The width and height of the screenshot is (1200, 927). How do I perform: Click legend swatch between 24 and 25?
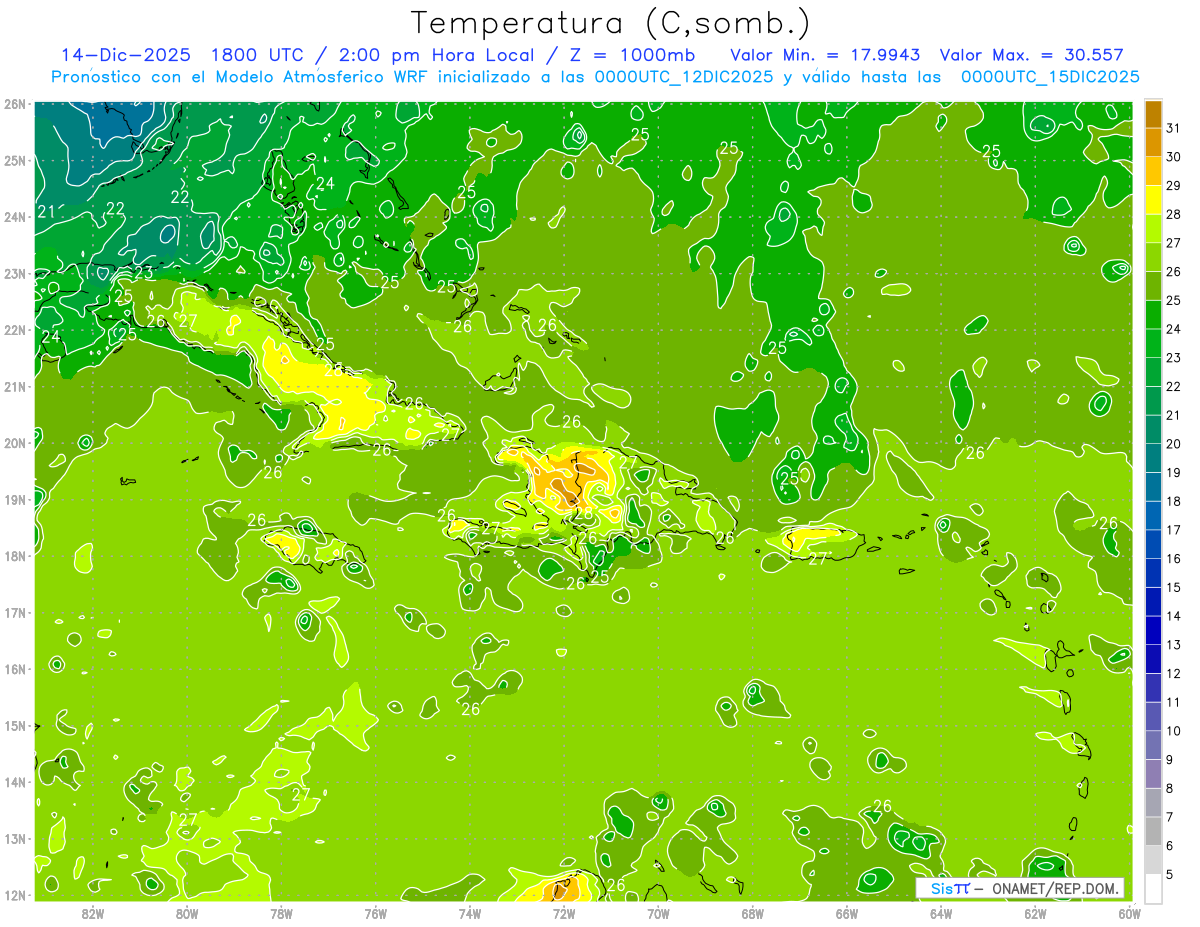1153,315
